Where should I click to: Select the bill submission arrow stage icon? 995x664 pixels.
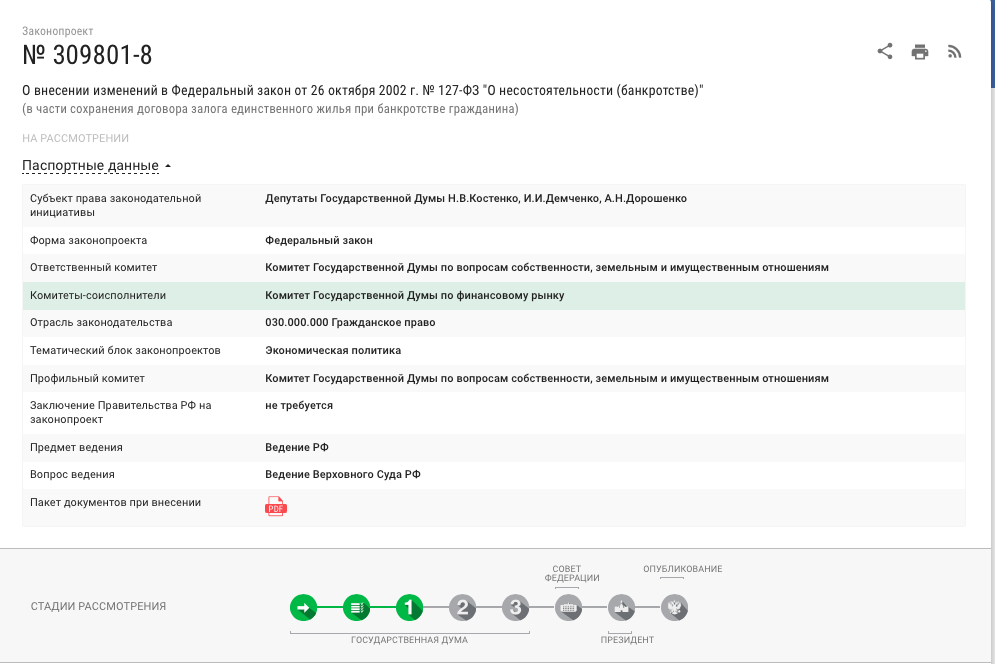303,607
